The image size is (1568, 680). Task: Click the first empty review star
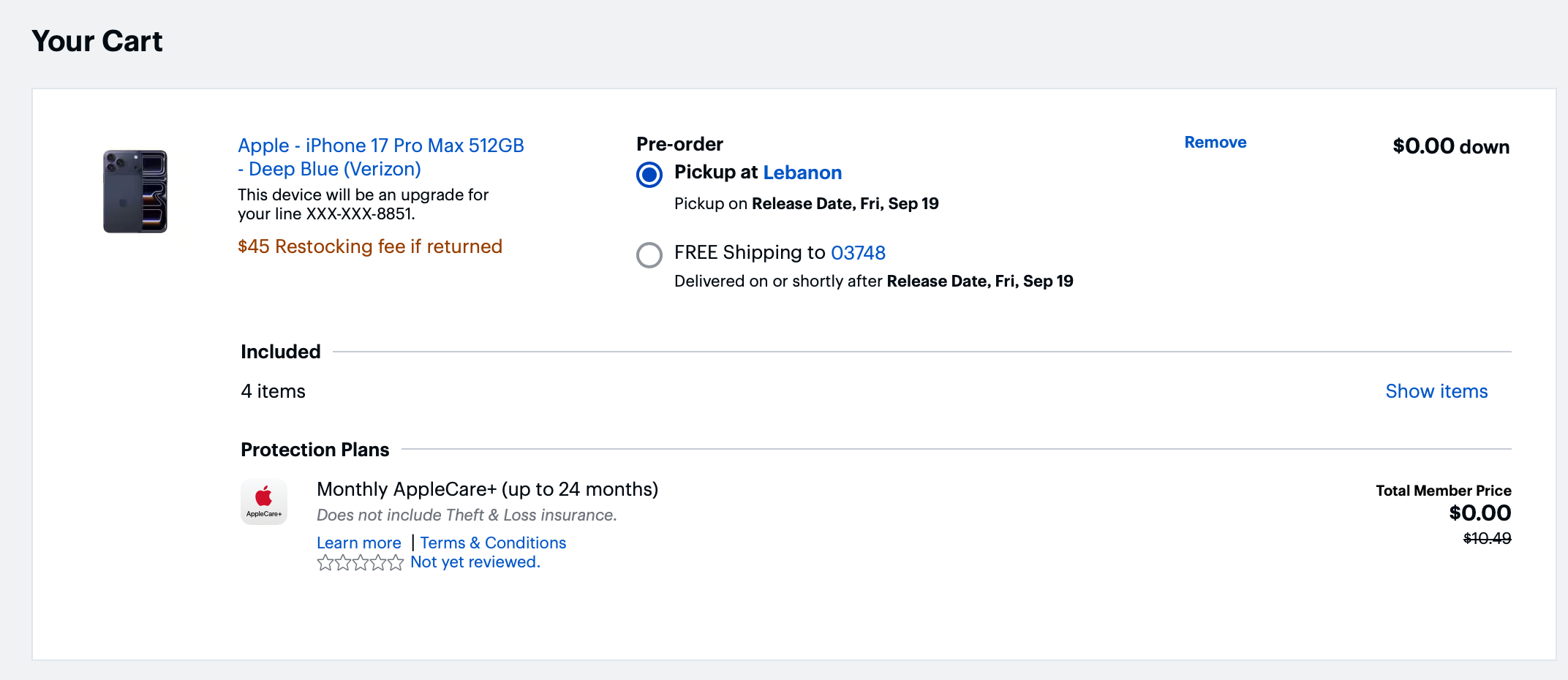tap(325, 562)
